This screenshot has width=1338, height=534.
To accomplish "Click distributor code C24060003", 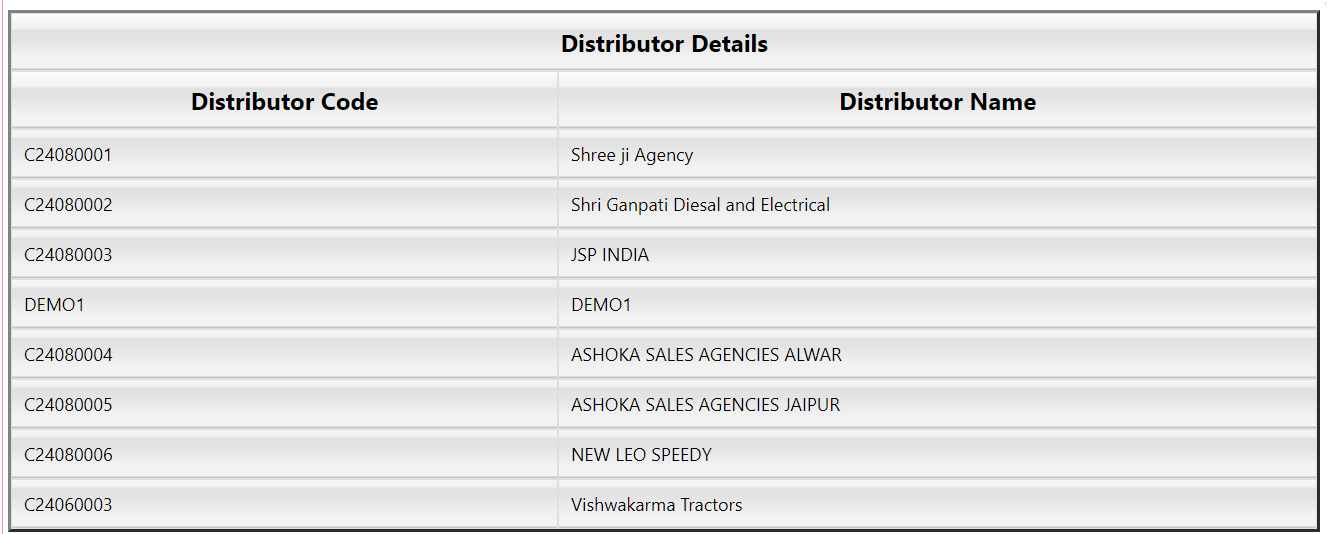I will click(68, 505).
